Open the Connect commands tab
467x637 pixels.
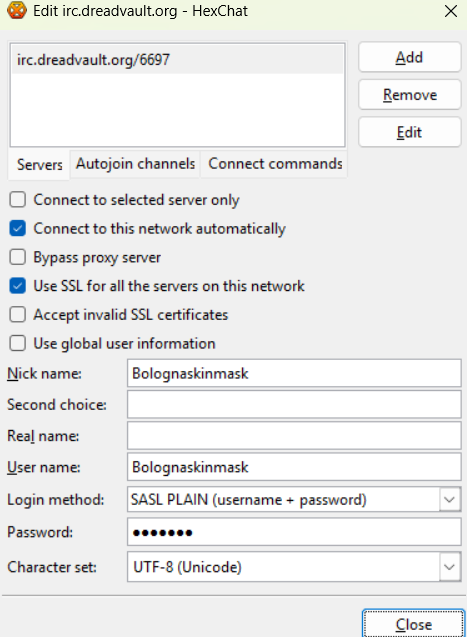[275, 164]
